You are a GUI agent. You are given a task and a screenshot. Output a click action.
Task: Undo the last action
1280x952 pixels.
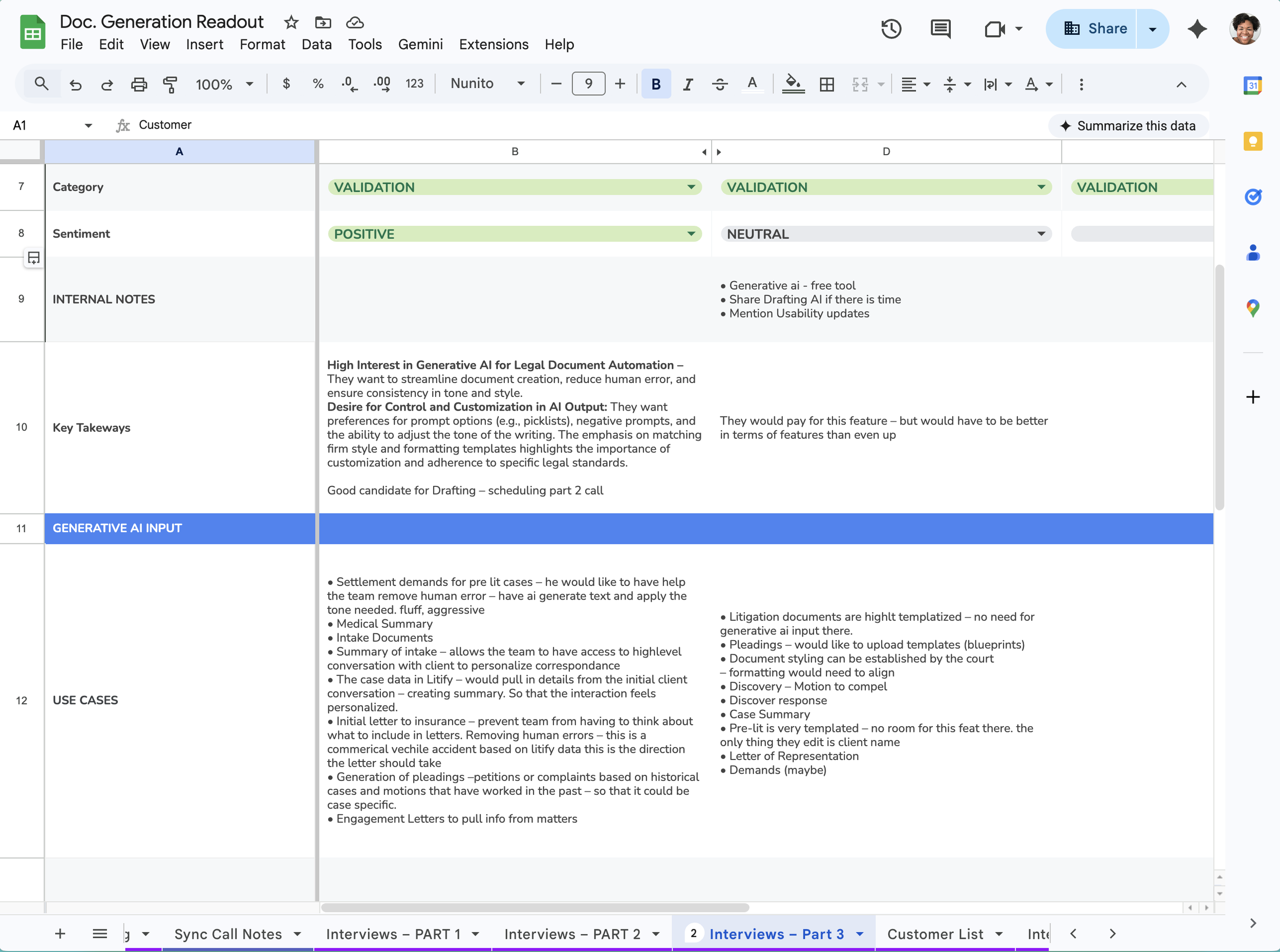click(x=75, y=84)
